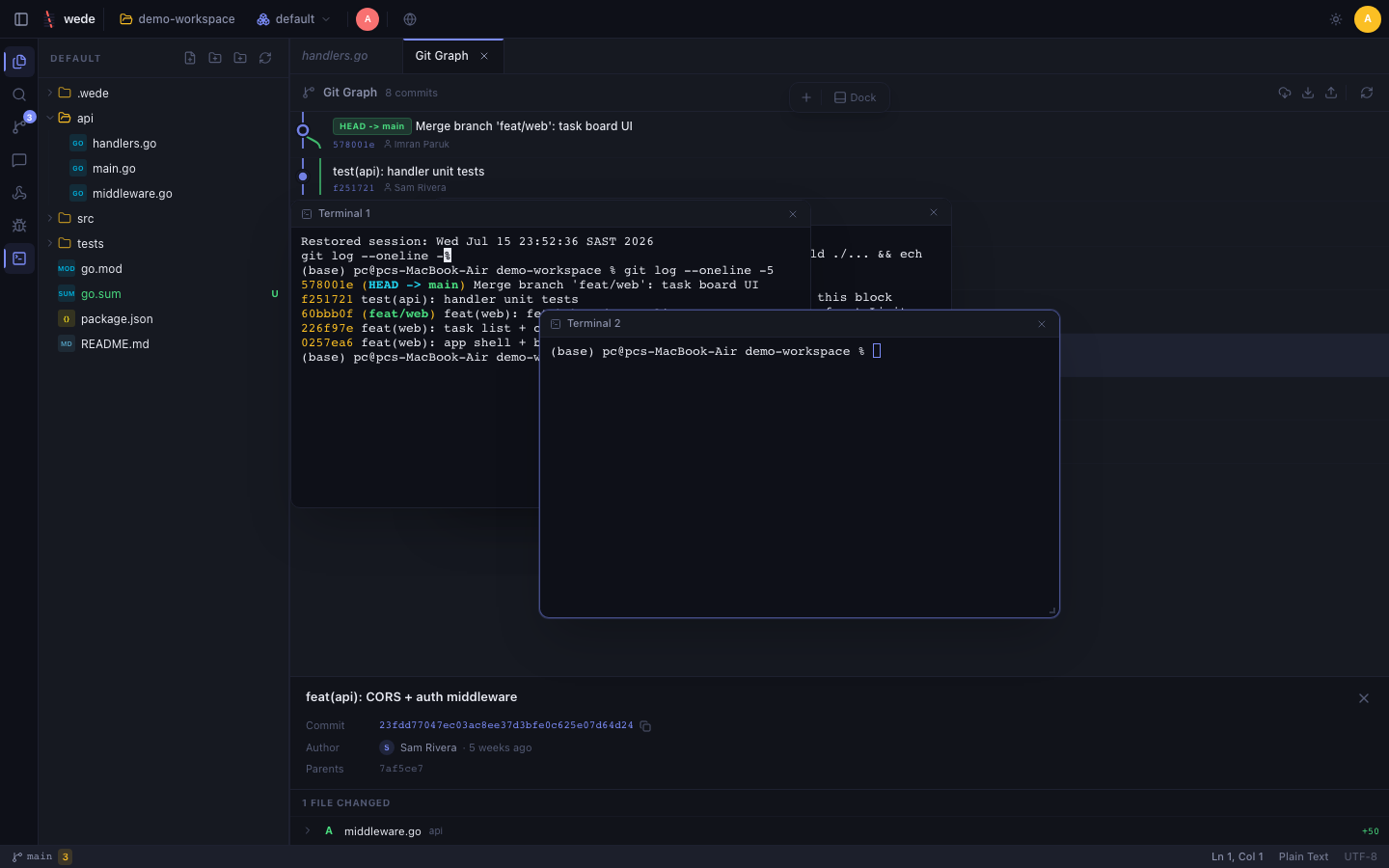The width and height of the screenshot is (1389, 868).
Task: Collapse the api folder
Action: coord(164,119)
